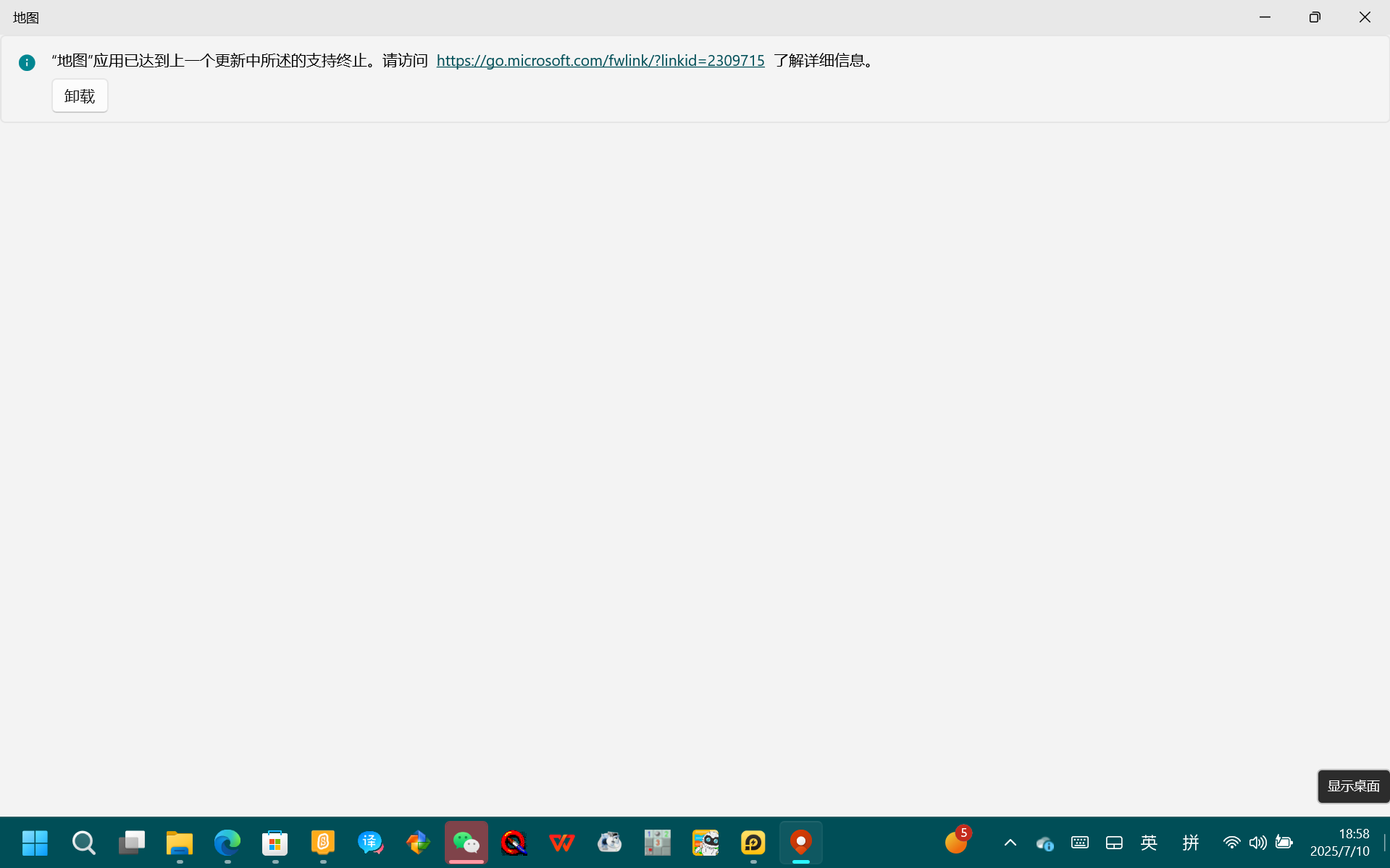Viewport: 1390px width, 868px height.
Task: Close the 地图 window
Action: click(1365, 17)
